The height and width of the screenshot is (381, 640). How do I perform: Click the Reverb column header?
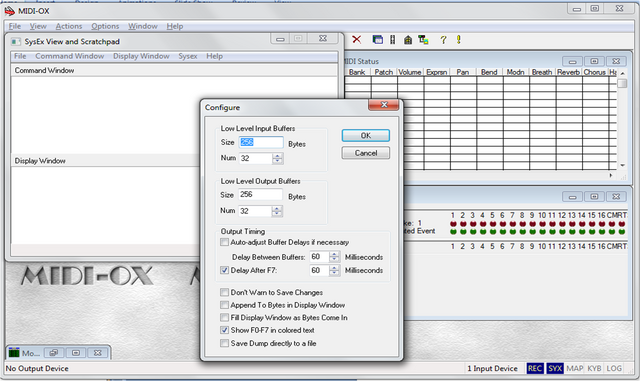pos(569,72)
